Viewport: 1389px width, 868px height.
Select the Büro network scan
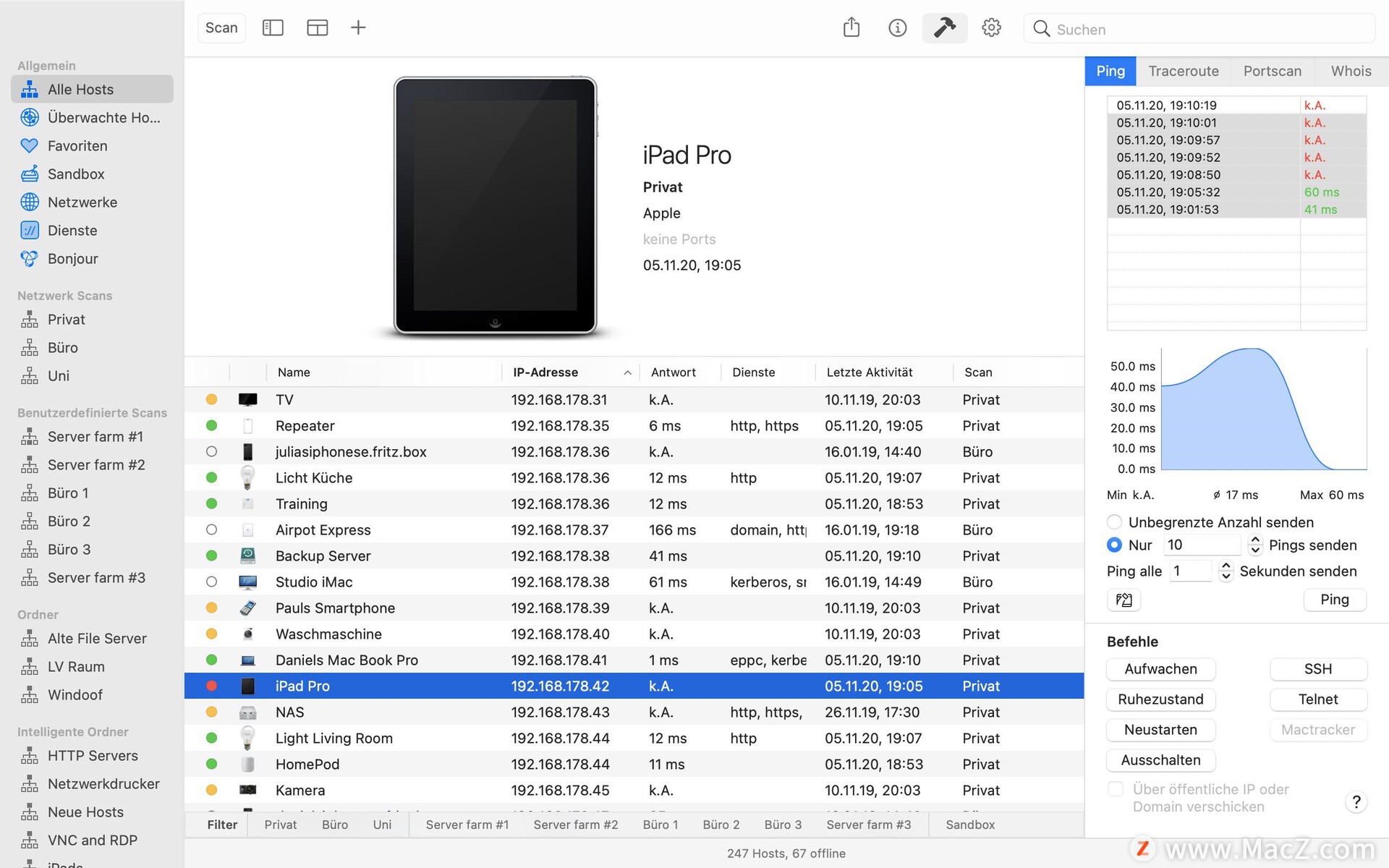(92, 347)
